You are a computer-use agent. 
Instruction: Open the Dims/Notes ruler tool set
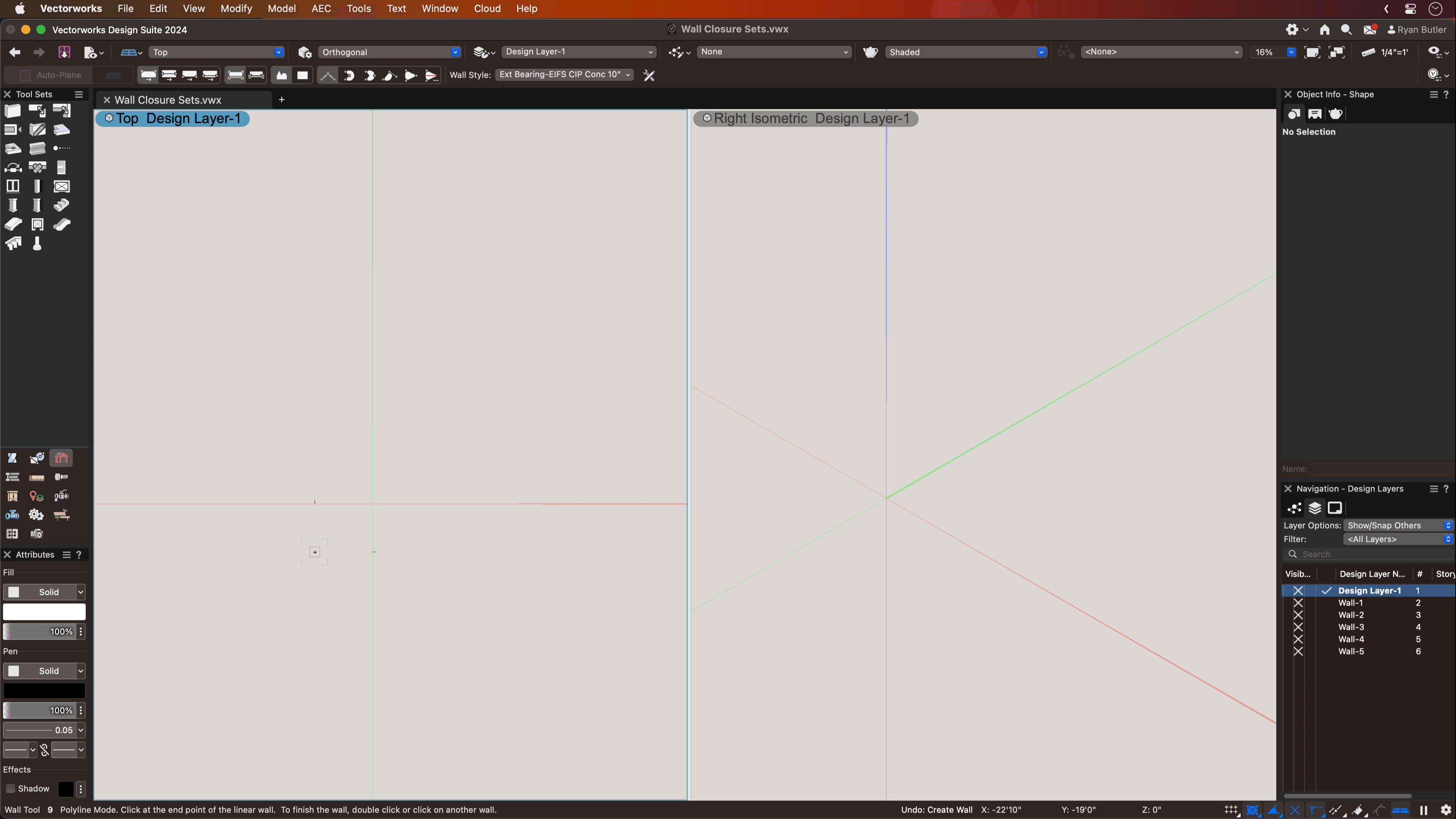point(37,477)
